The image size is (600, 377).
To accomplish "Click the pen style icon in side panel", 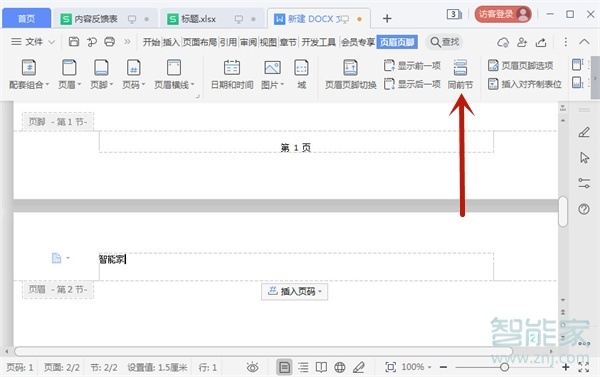I will 584,132.
